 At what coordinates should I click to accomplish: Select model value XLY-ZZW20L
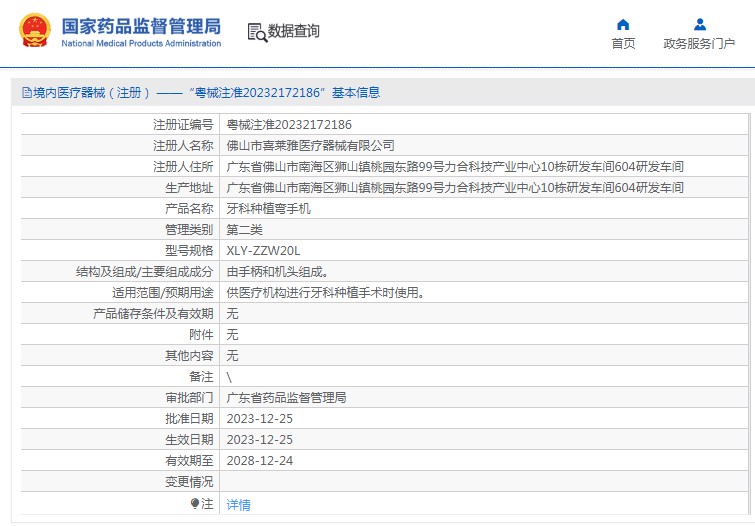click(x=263, y=251)
